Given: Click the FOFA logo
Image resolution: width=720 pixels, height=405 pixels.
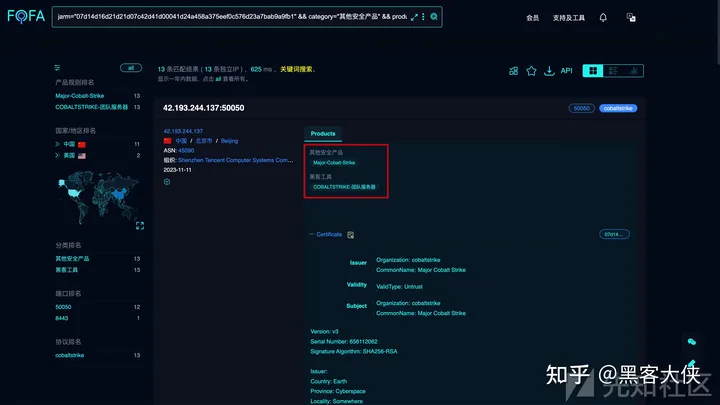Looking at the screenshot, I should click(x=26, y=17).
